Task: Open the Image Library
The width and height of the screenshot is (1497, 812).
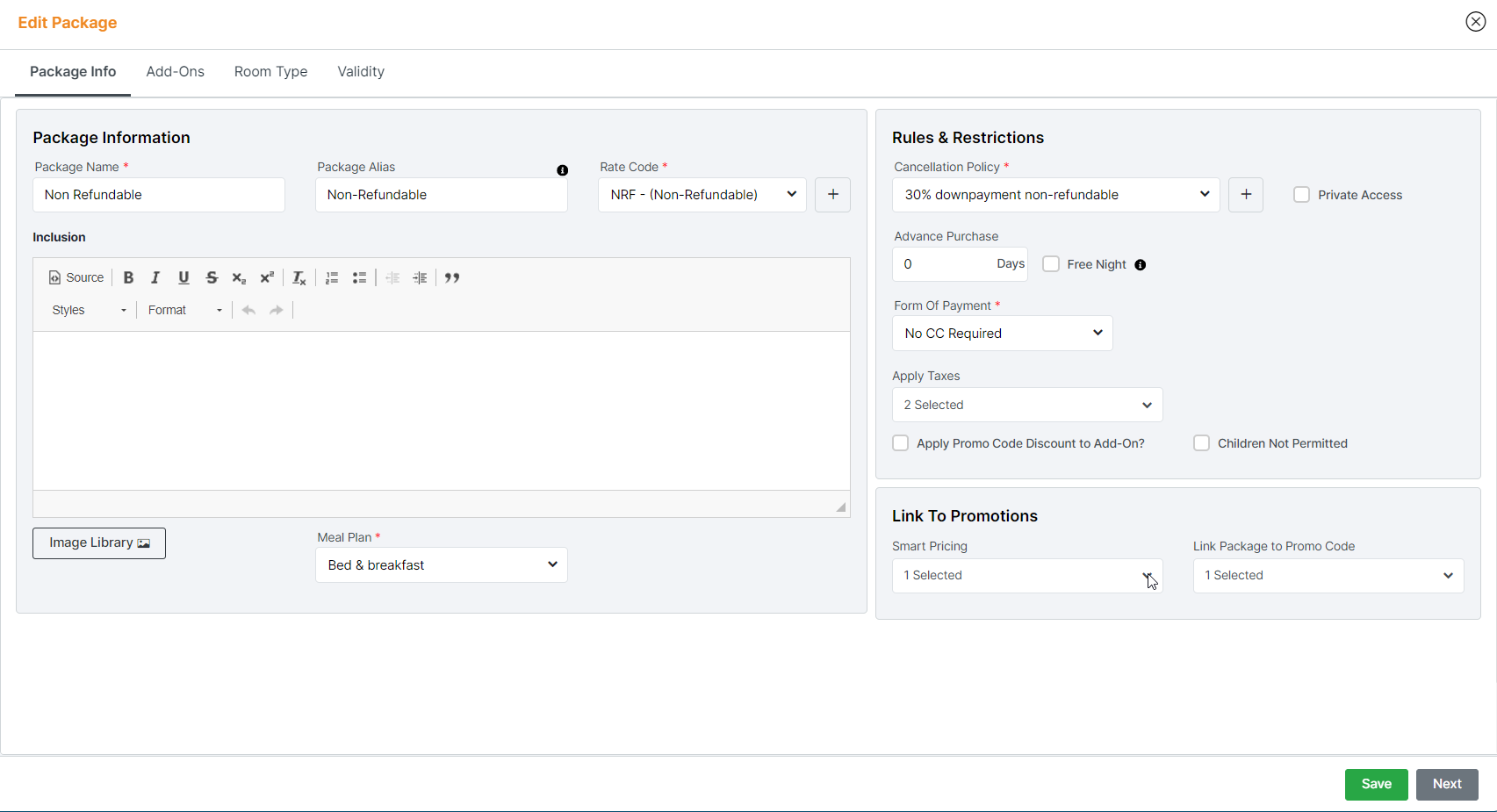Action: [x=99, y=543]
